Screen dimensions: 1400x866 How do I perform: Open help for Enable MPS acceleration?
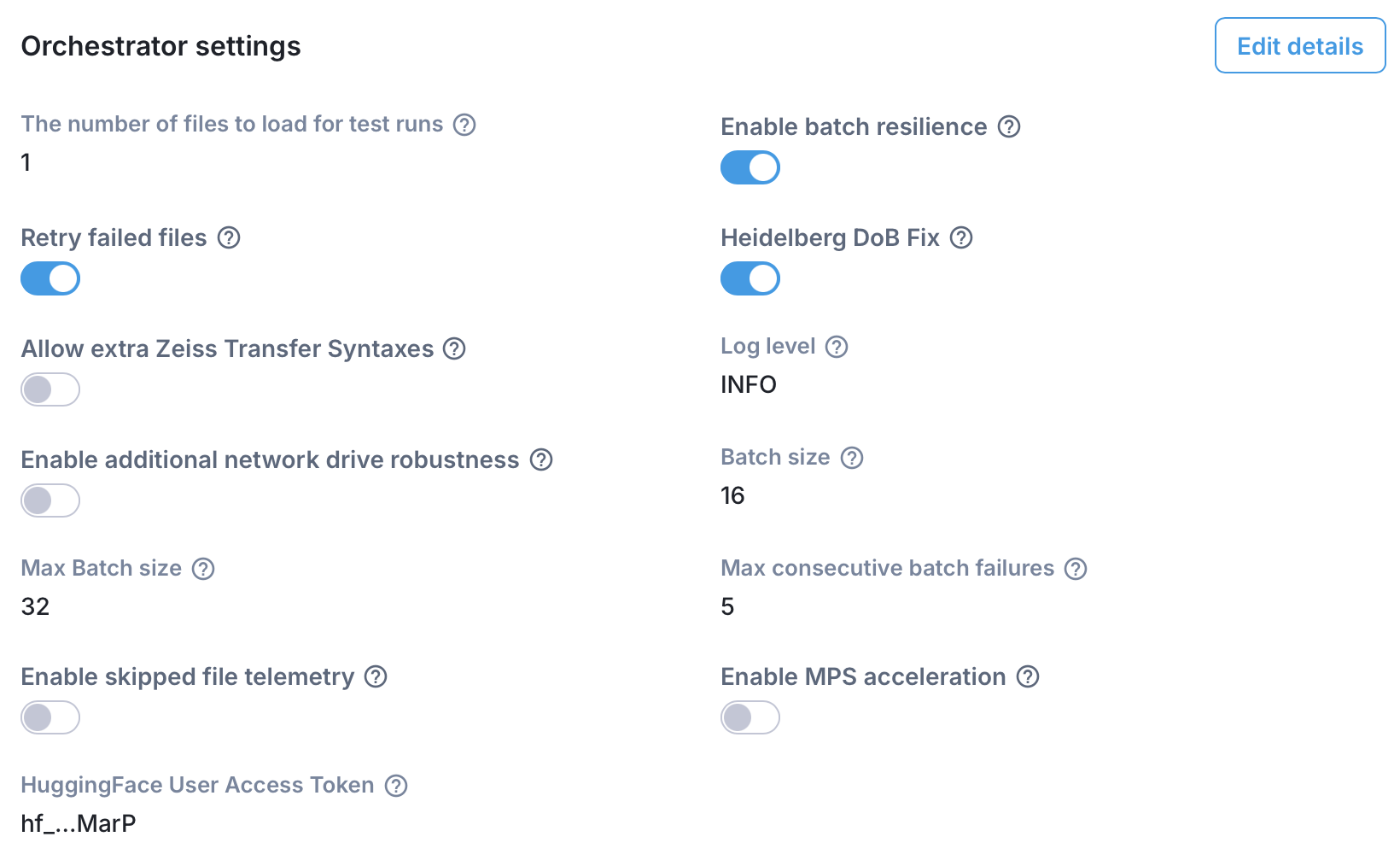[1028, 678]
